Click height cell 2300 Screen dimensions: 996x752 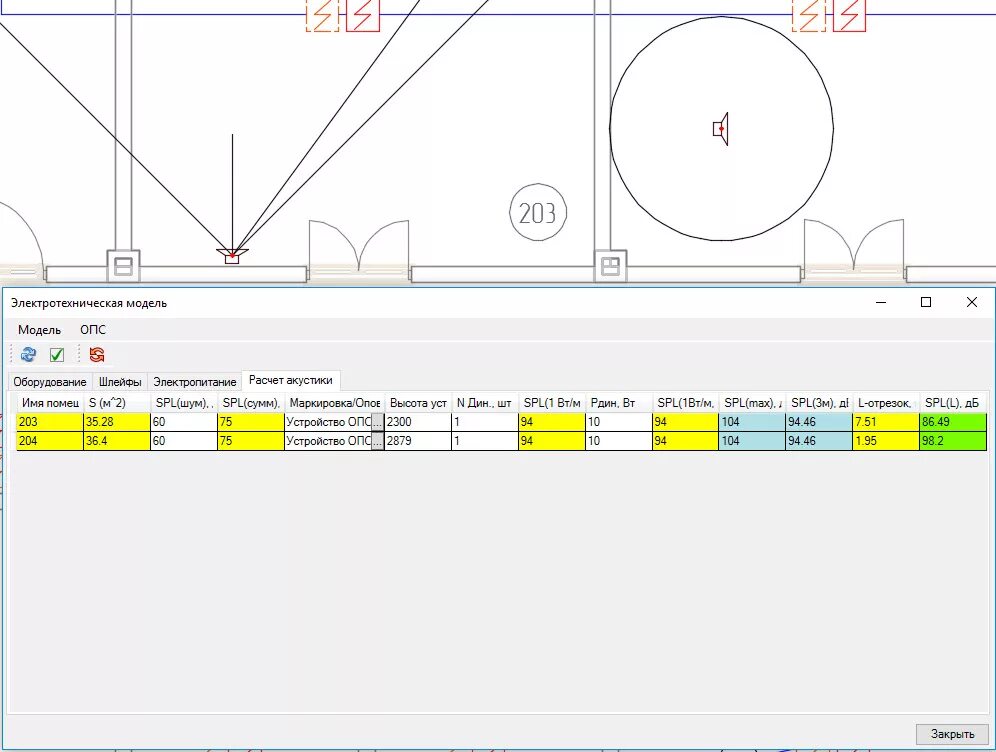(418, 422)
